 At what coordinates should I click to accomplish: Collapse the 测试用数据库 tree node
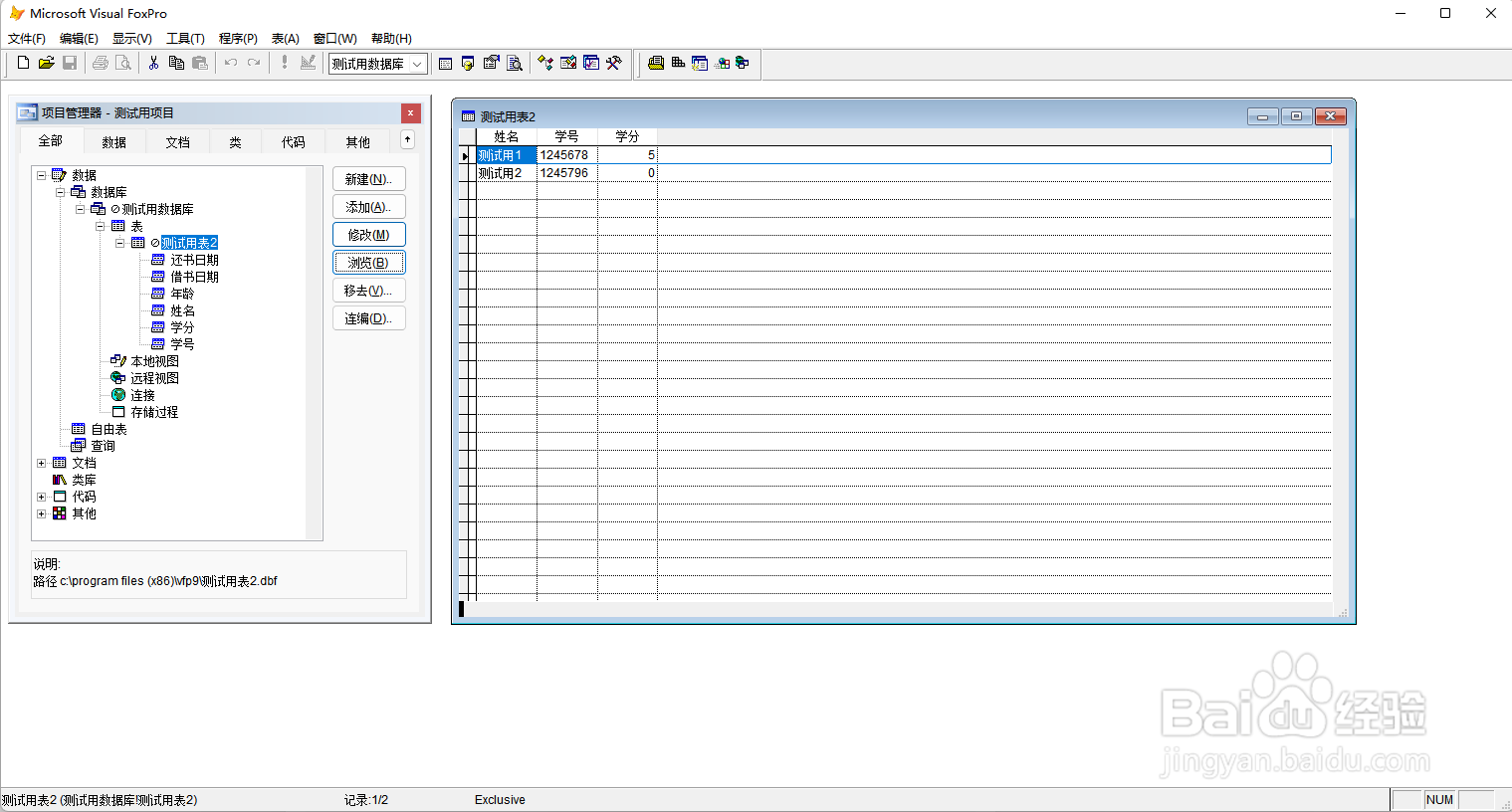pos(81,209)
